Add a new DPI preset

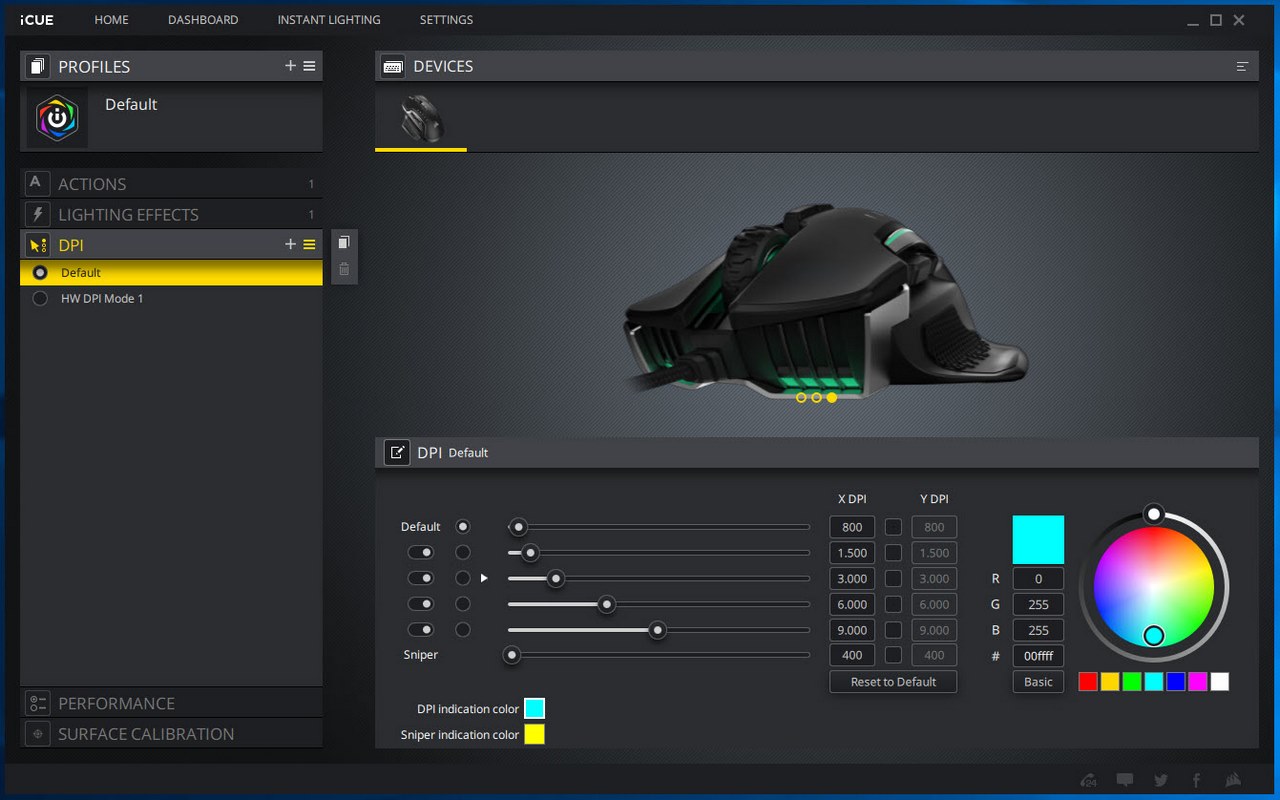(x=290, y=244)
